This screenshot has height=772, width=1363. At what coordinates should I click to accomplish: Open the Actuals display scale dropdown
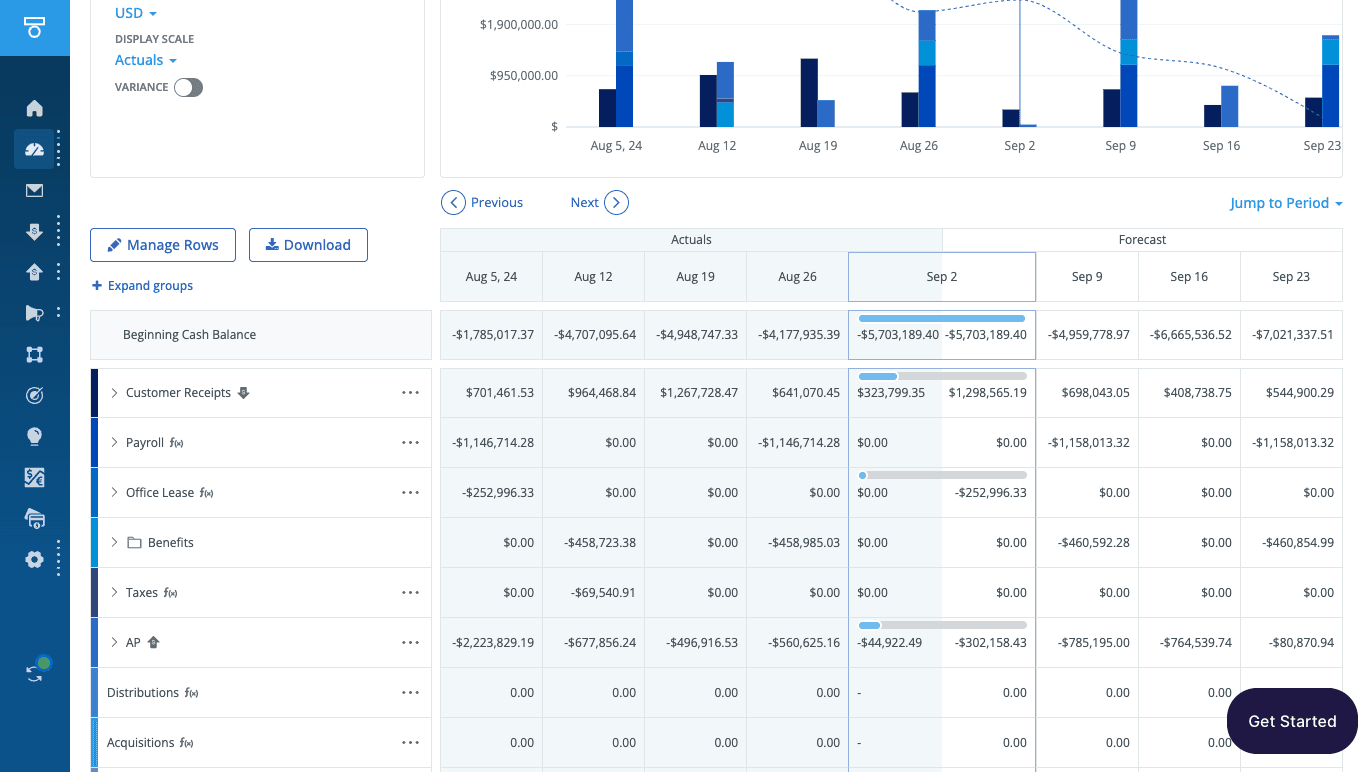(146, 61)
